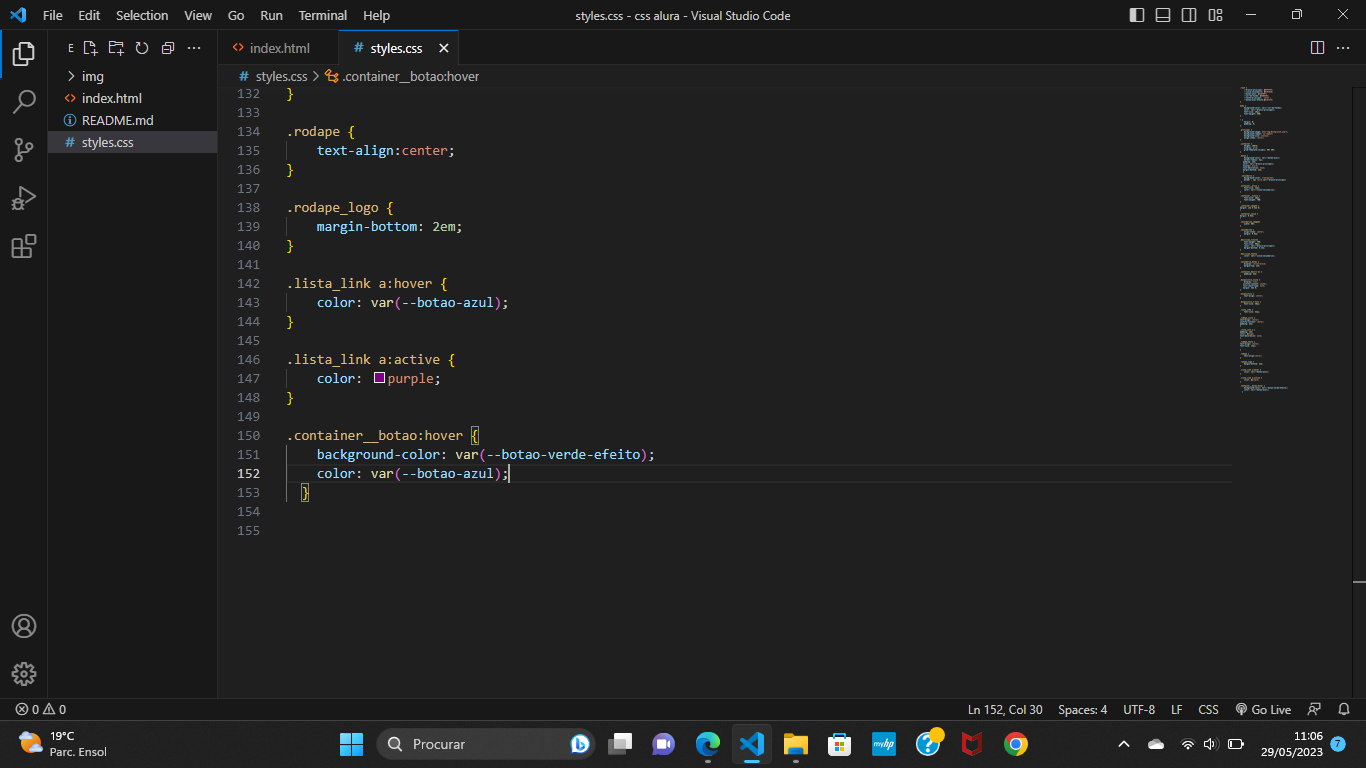Open the Search view in activity bar
The height and width of the screenshot is (768, 1366).
[24, 102]
